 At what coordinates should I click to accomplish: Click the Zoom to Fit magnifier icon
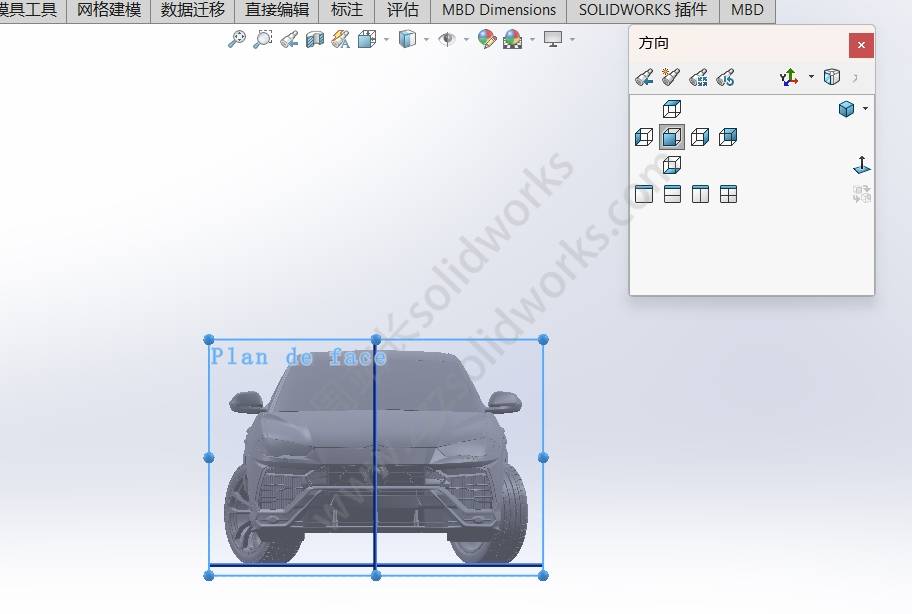click(x=237, y=39)
